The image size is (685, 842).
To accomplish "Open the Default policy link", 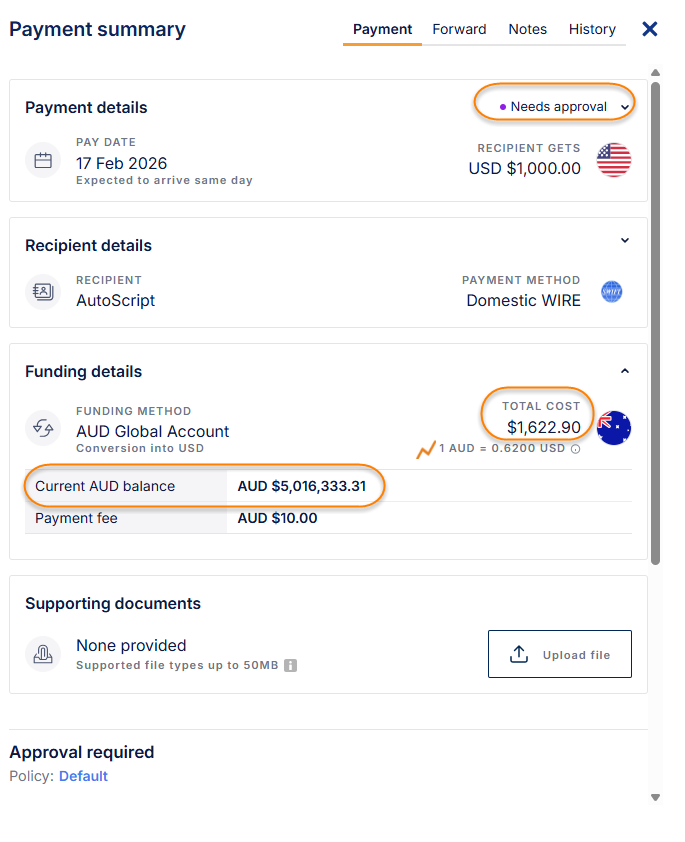I will (x=83, y=776).
